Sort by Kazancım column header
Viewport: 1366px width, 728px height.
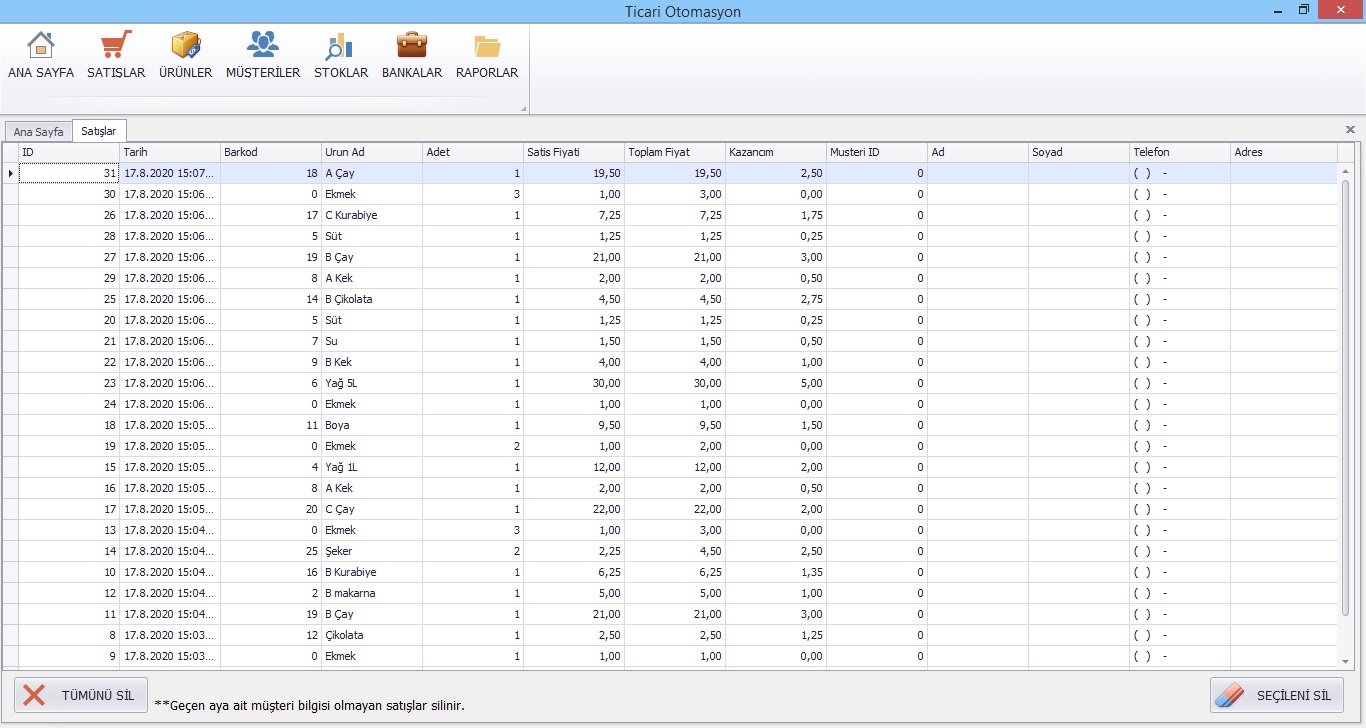(775, 152)
